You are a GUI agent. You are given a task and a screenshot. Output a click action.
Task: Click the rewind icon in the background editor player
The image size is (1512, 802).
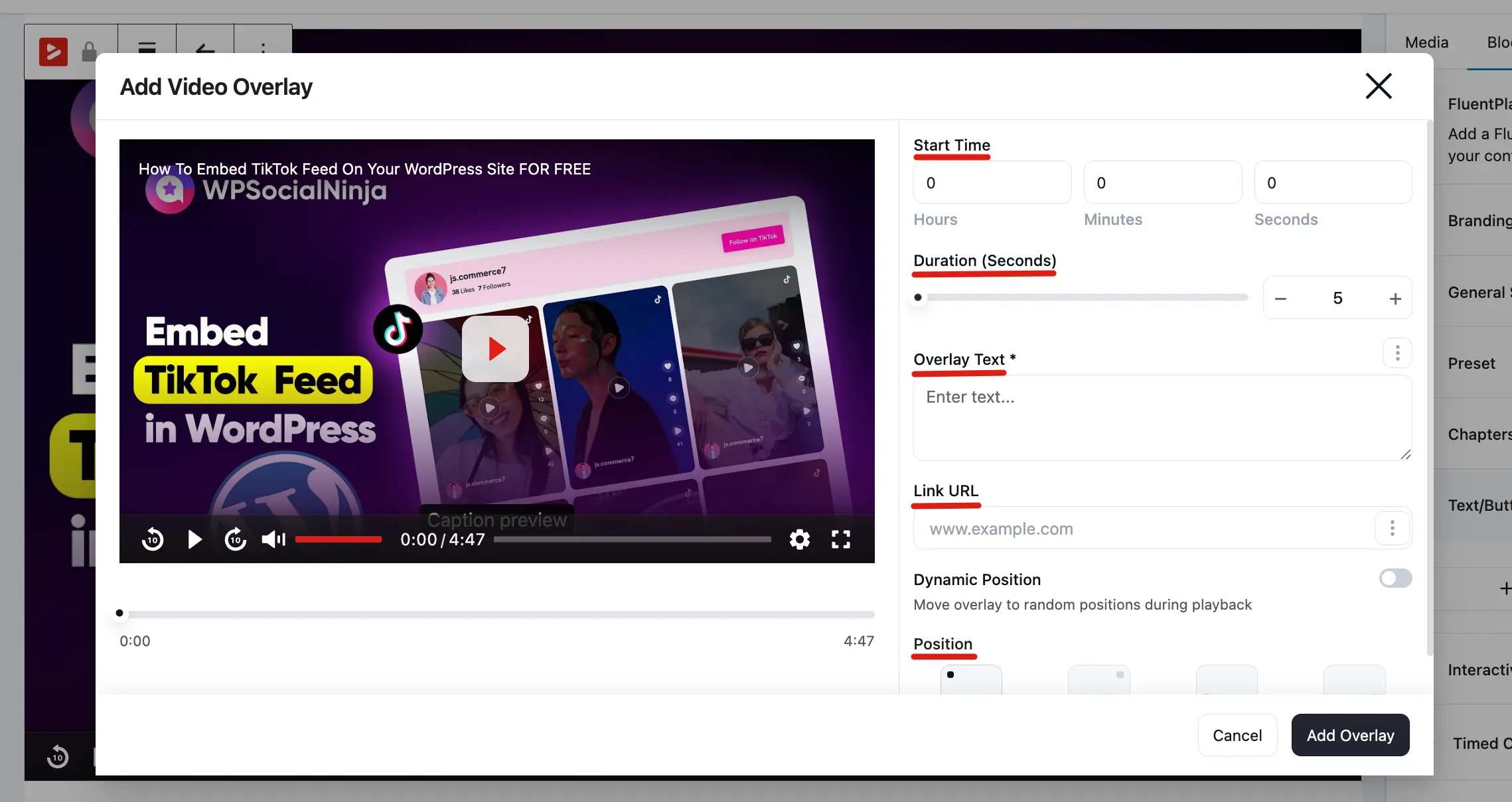click(58, 757)
